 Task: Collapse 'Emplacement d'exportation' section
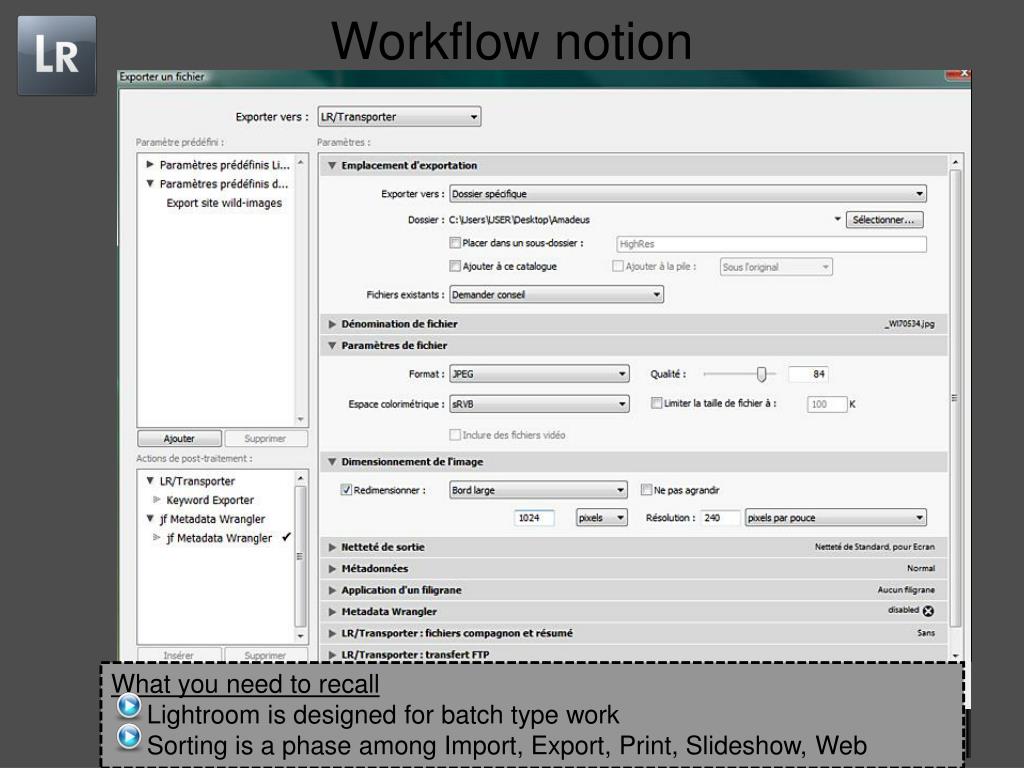point(332,166)
